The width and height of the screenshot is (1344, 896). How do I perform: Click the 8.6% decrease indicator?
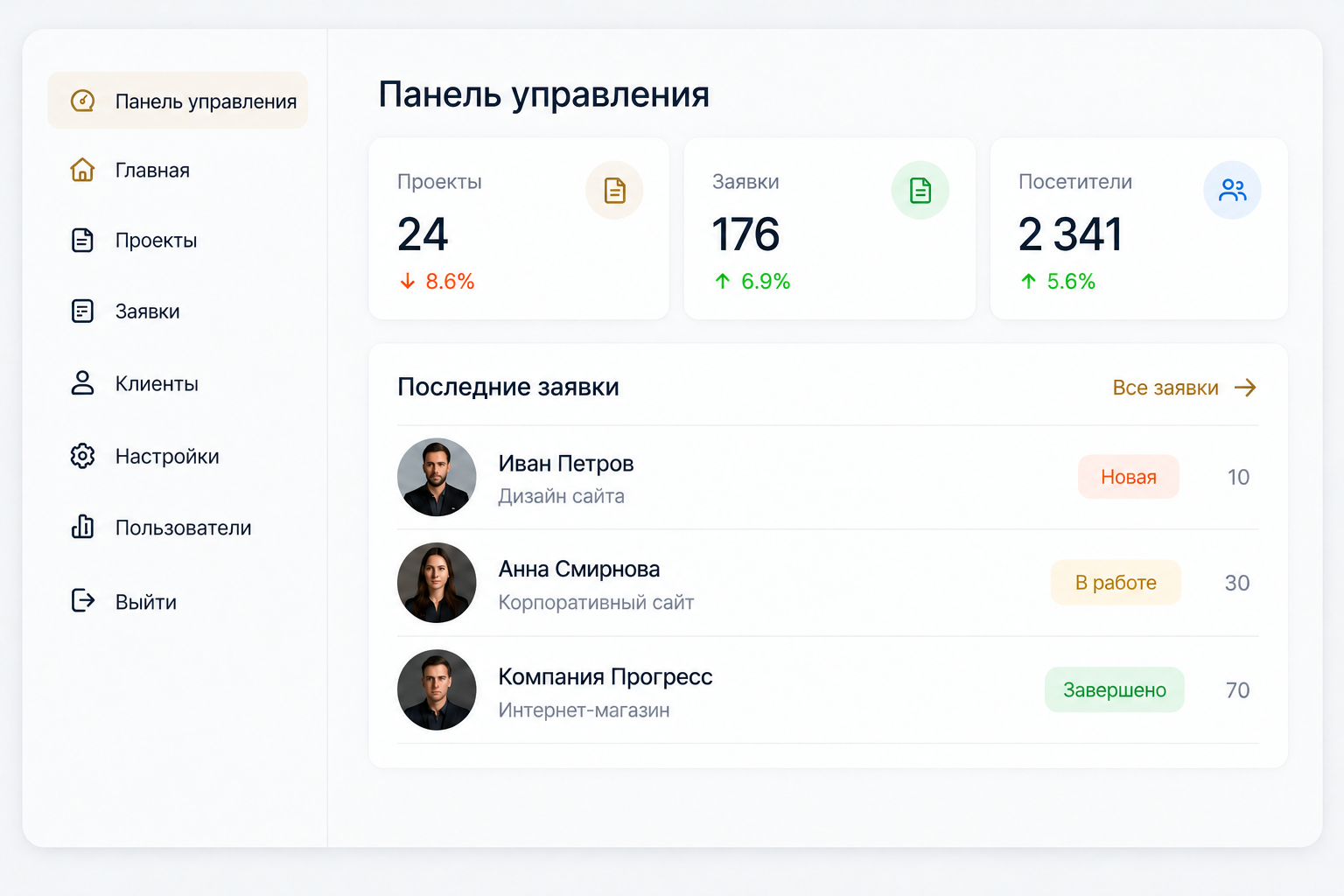click(x=437, y=281)
